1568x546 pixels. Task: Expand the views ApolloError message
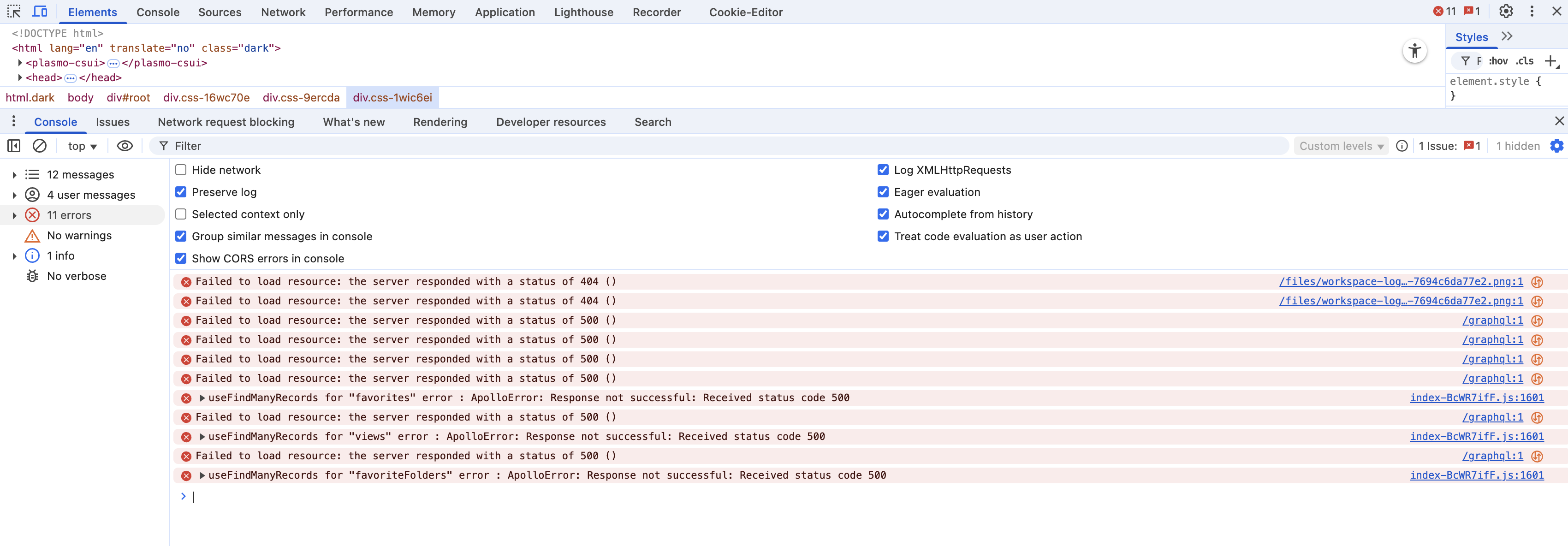point(202,436)
